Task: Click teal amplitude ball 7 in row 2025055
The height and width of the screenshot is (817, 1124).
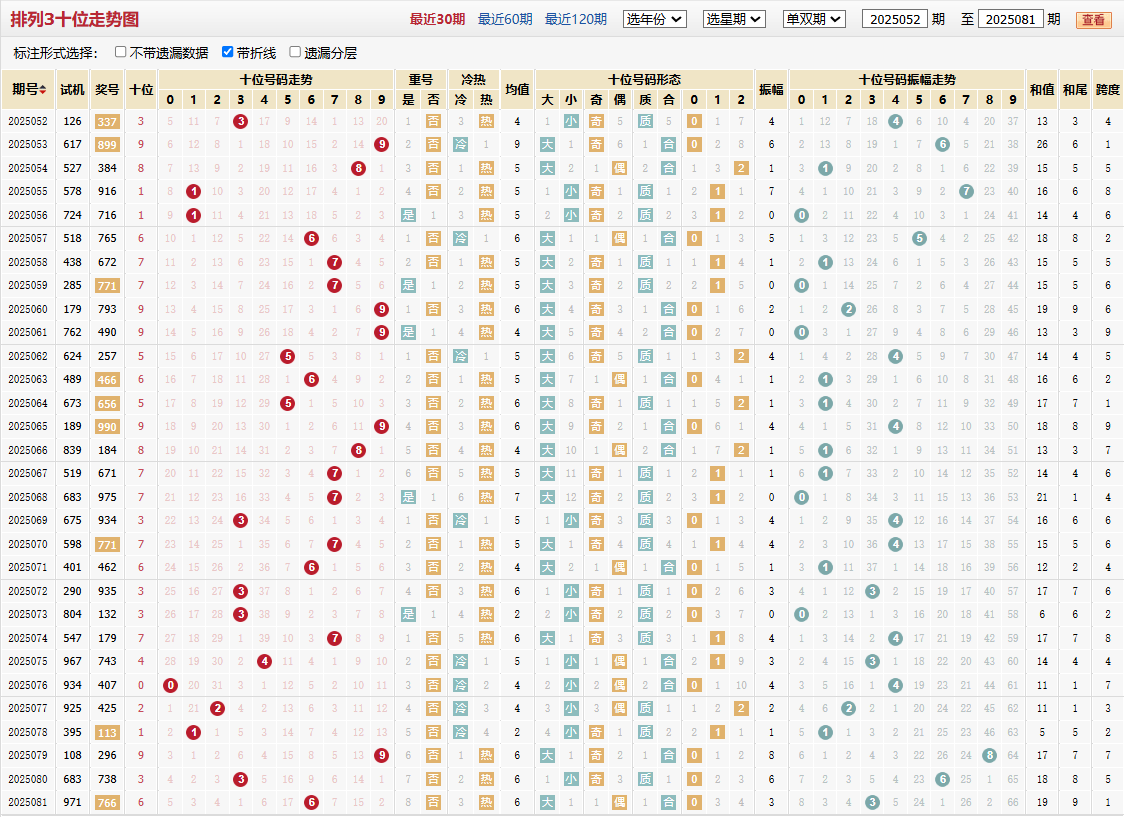Action: point(966,191)
